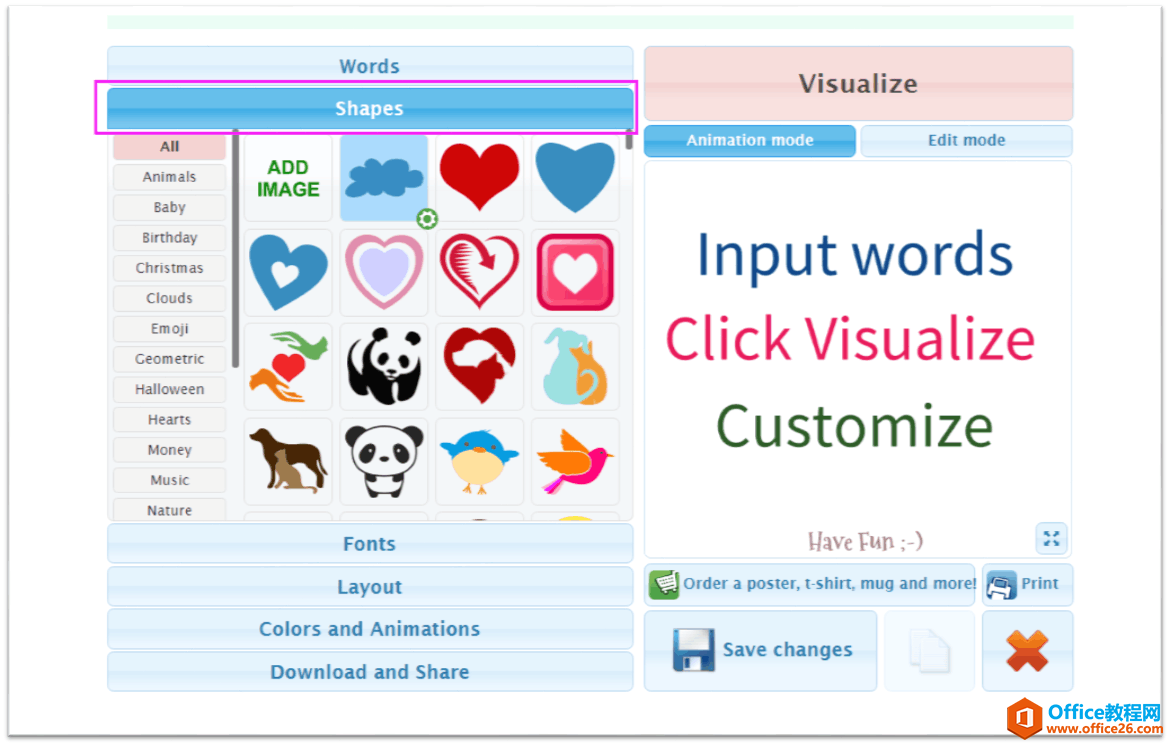
Task: Expand Download and Share section
Action: (x=370, y=672)
